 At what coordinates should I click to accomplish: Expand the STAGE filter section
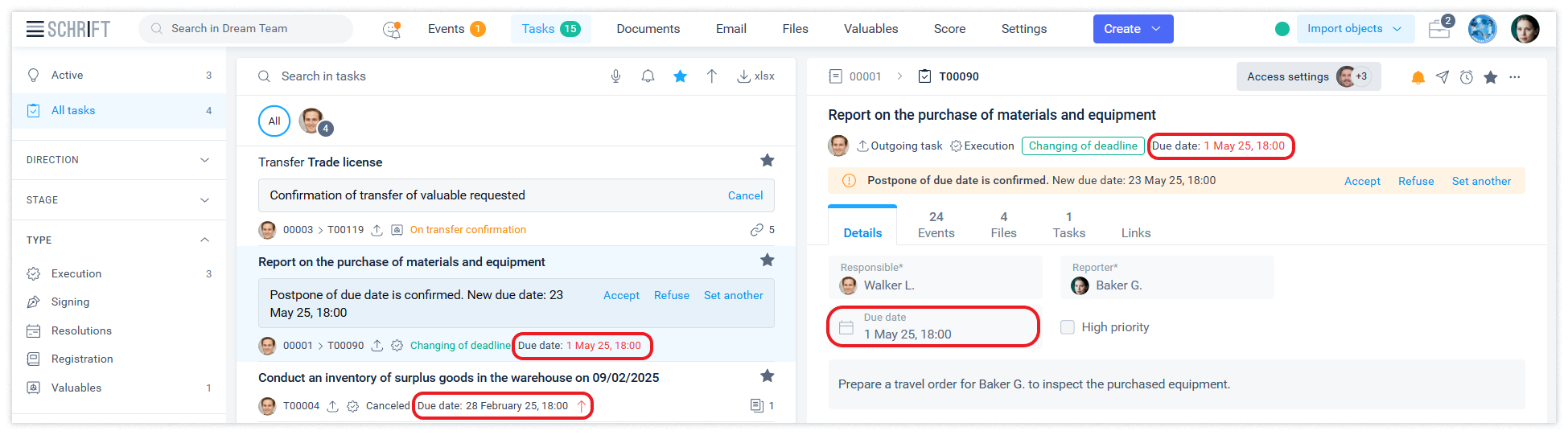(x=119, y=200)
